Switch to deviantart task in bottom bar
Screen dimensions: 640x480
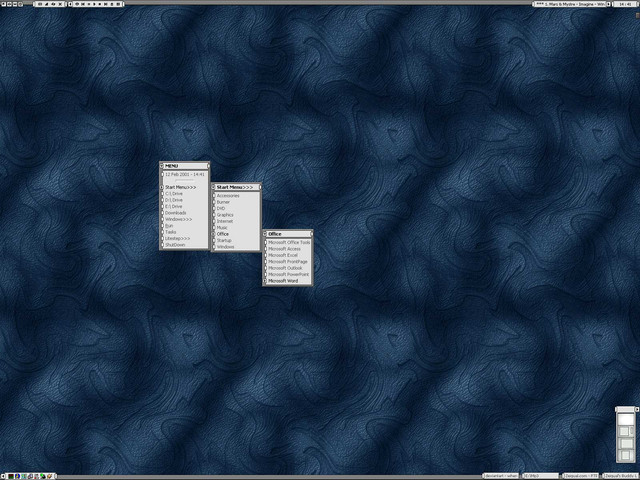coord(501,476)
